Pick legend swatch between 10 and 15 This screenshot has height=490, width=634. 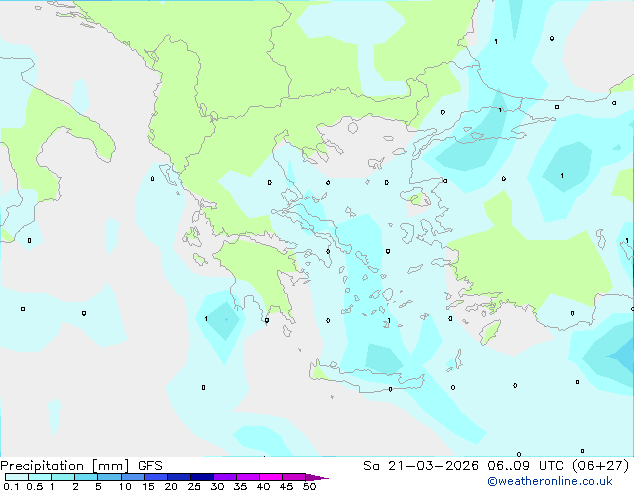133,477
